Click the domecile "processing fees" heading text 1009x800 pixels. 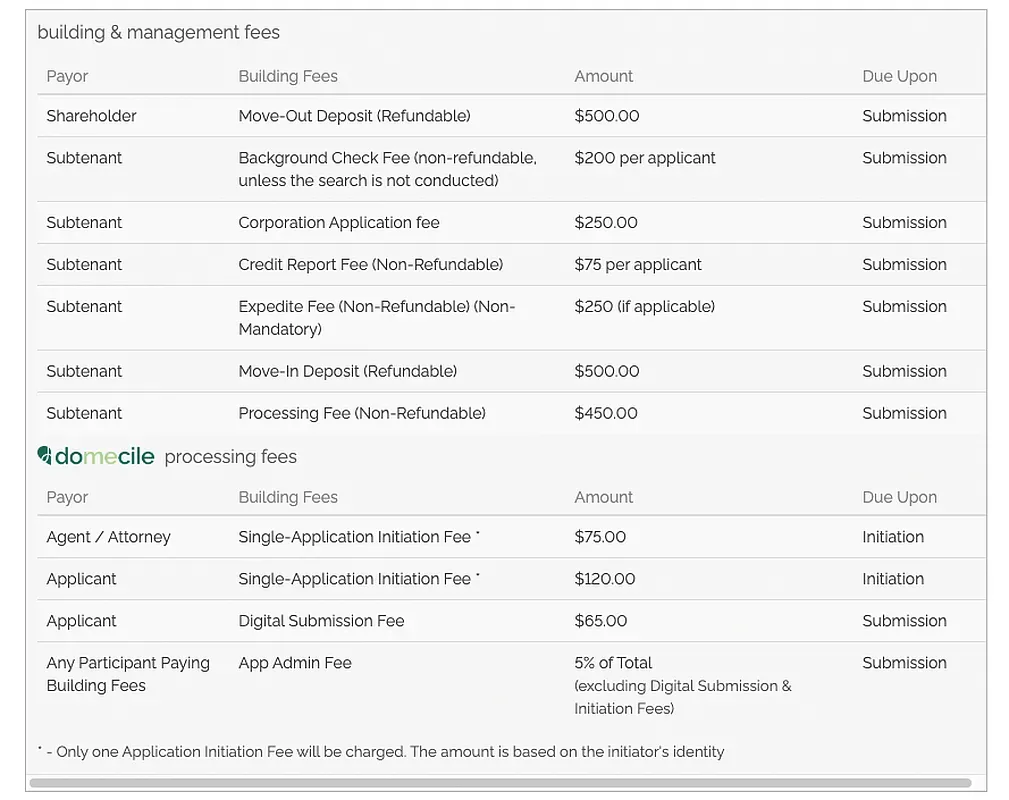[230, 457]
